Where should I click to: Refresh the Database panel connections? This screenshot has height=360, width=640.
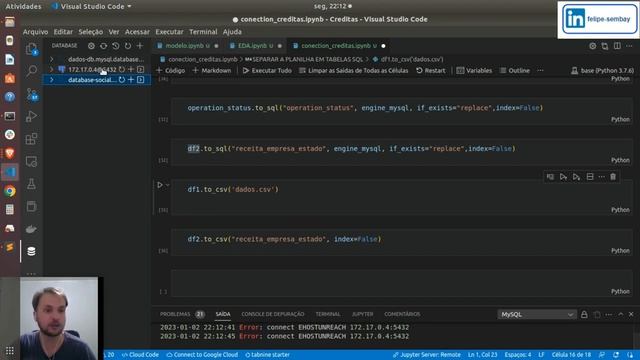click(x=128, y=46)
